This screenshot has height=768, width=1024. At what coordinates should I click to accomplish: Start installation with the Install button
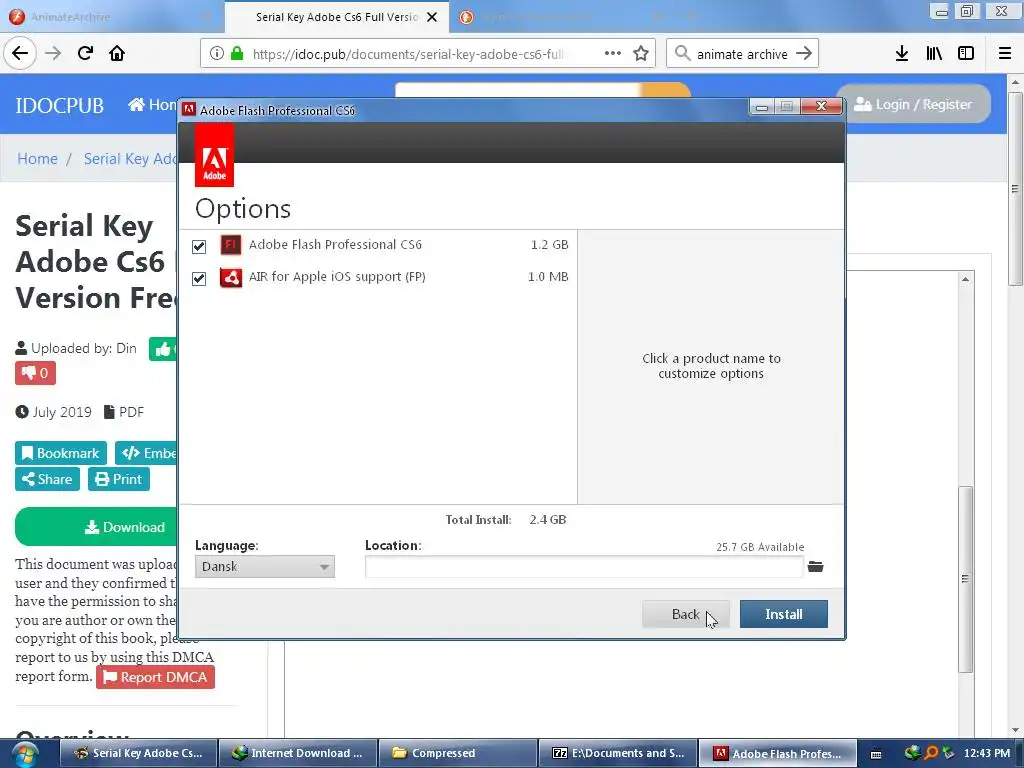click(x=784, y=614)
